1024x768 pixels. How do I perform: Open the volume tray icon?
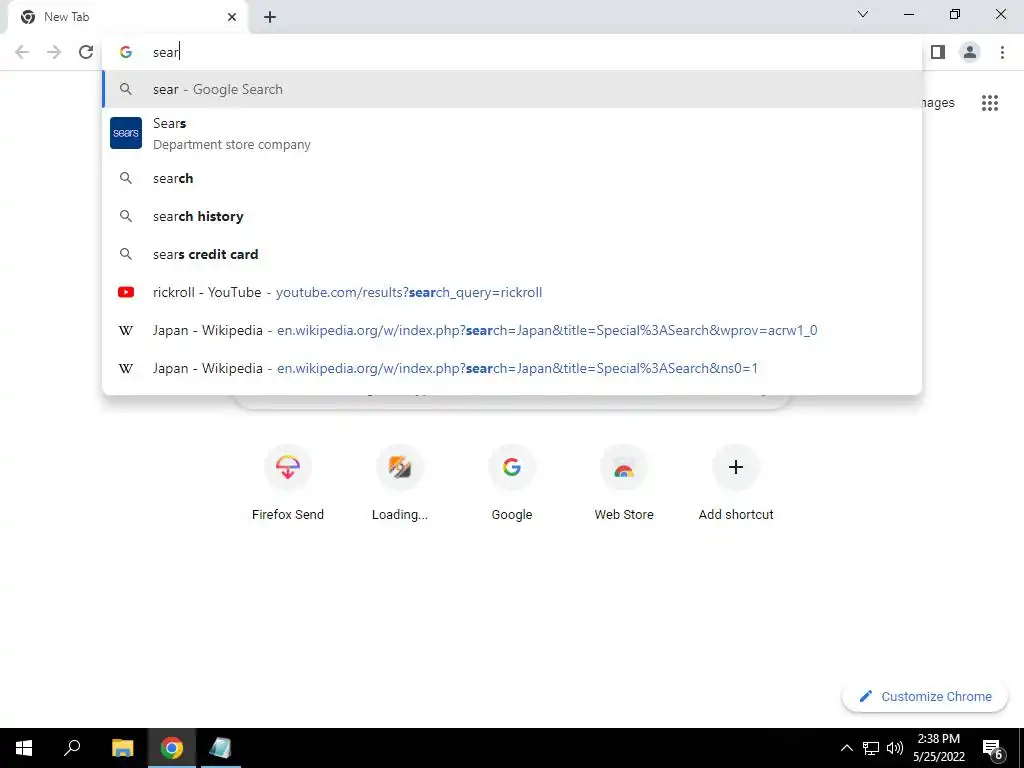tap(895, 748)
